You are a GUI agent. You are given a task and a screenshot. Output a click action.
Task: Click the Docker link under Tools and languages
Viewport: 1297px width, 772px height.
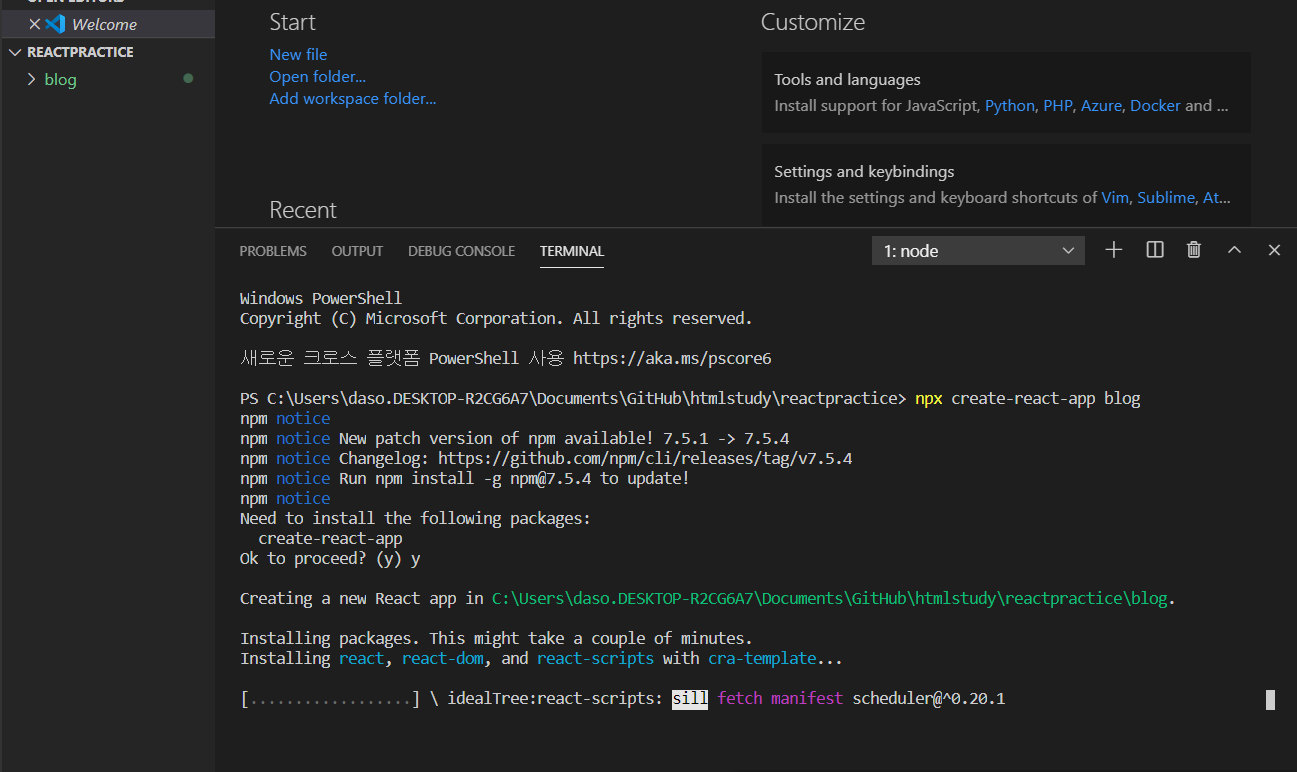[x=1155, y=105]
